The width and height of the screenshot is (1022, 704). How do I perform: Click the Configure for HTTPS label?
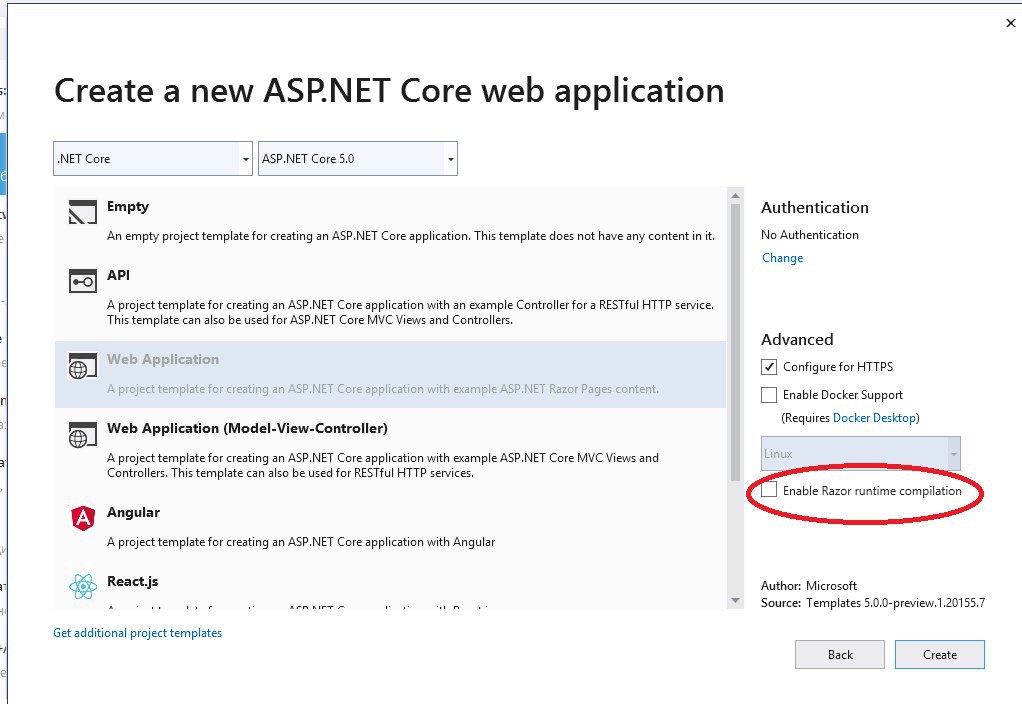point(838,366)
